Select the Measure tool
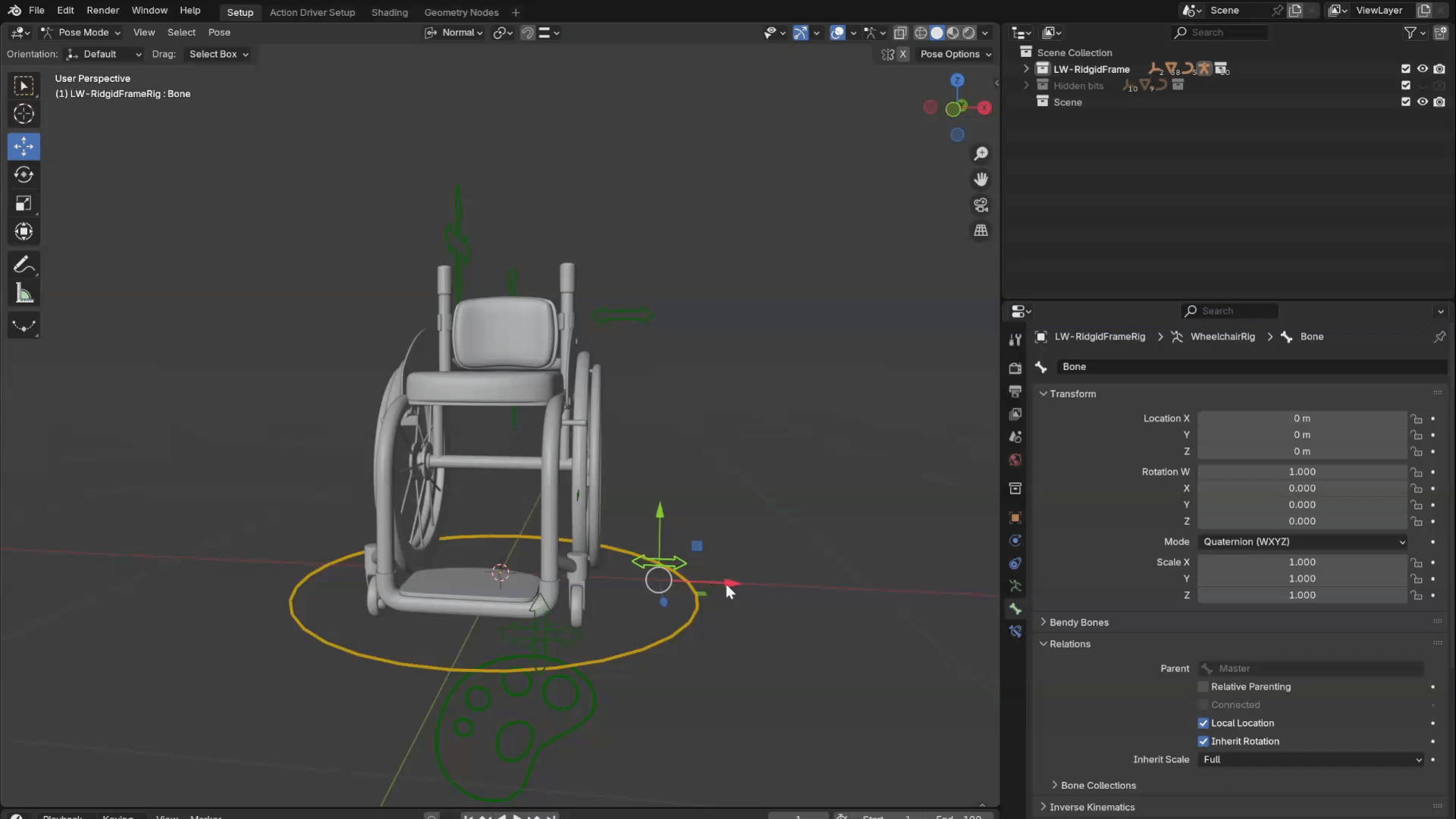 tap(24, 293)
